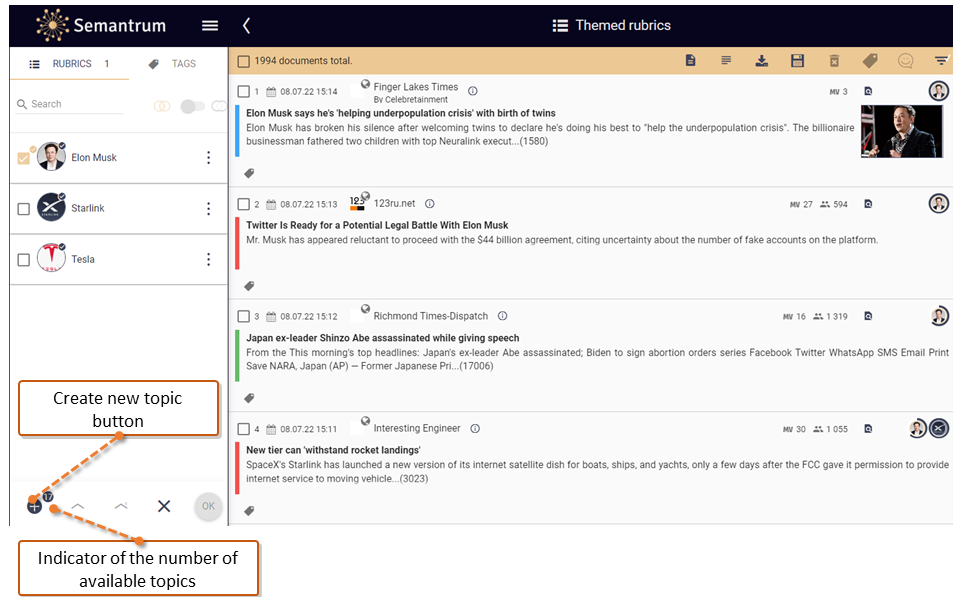Click the up chevron beside the plus button
The image size is (956, 597).
pos(78,506)
